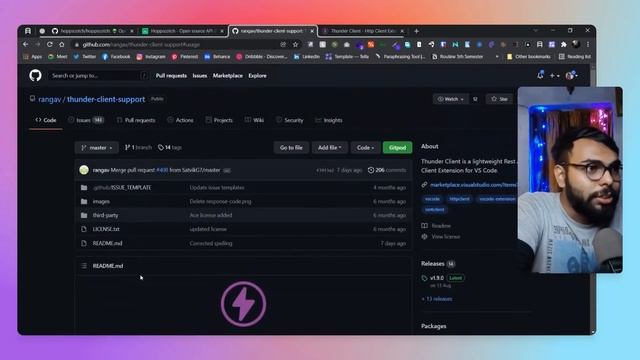The height and width of the screenshot is (360, 640).
Task: Bookmark this page with the star icon
Action: point(296,44)
